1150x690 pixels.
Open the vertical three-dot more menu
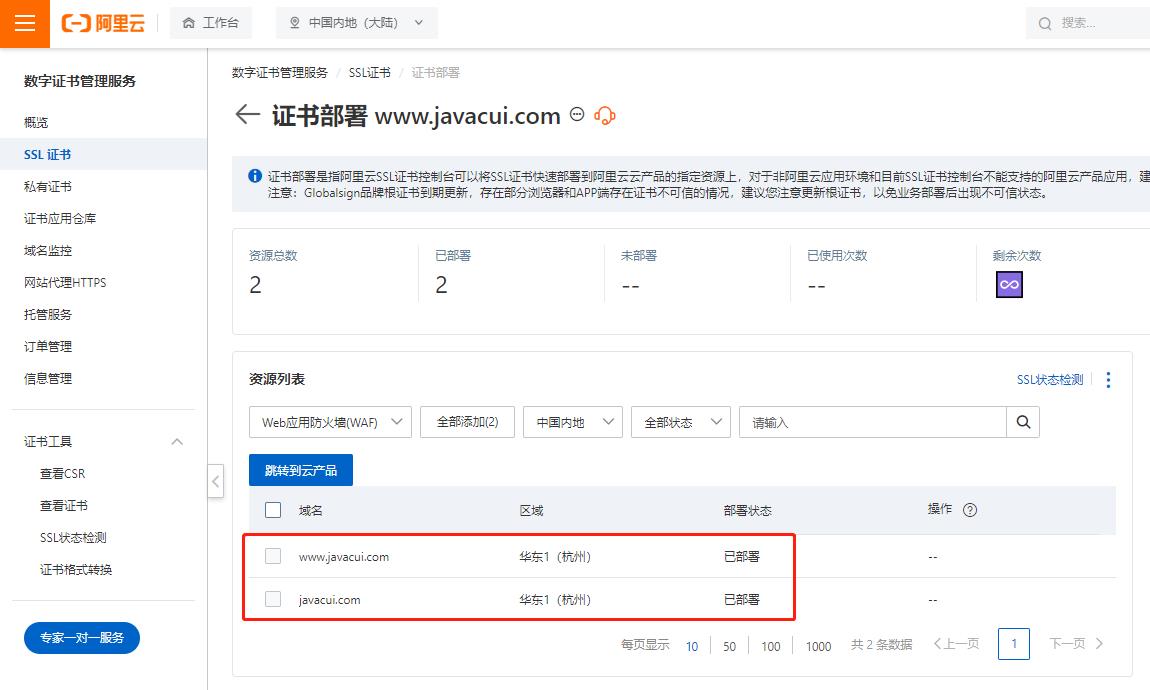(x=1108, y=379)
